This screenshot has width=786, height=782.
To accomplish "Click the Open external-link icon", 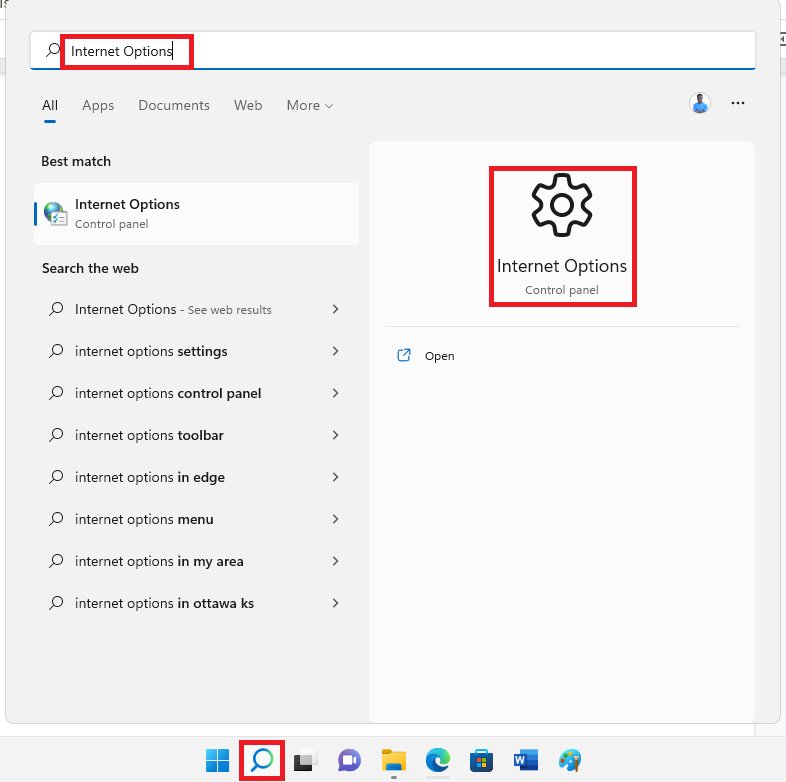I will coord(404,355).
